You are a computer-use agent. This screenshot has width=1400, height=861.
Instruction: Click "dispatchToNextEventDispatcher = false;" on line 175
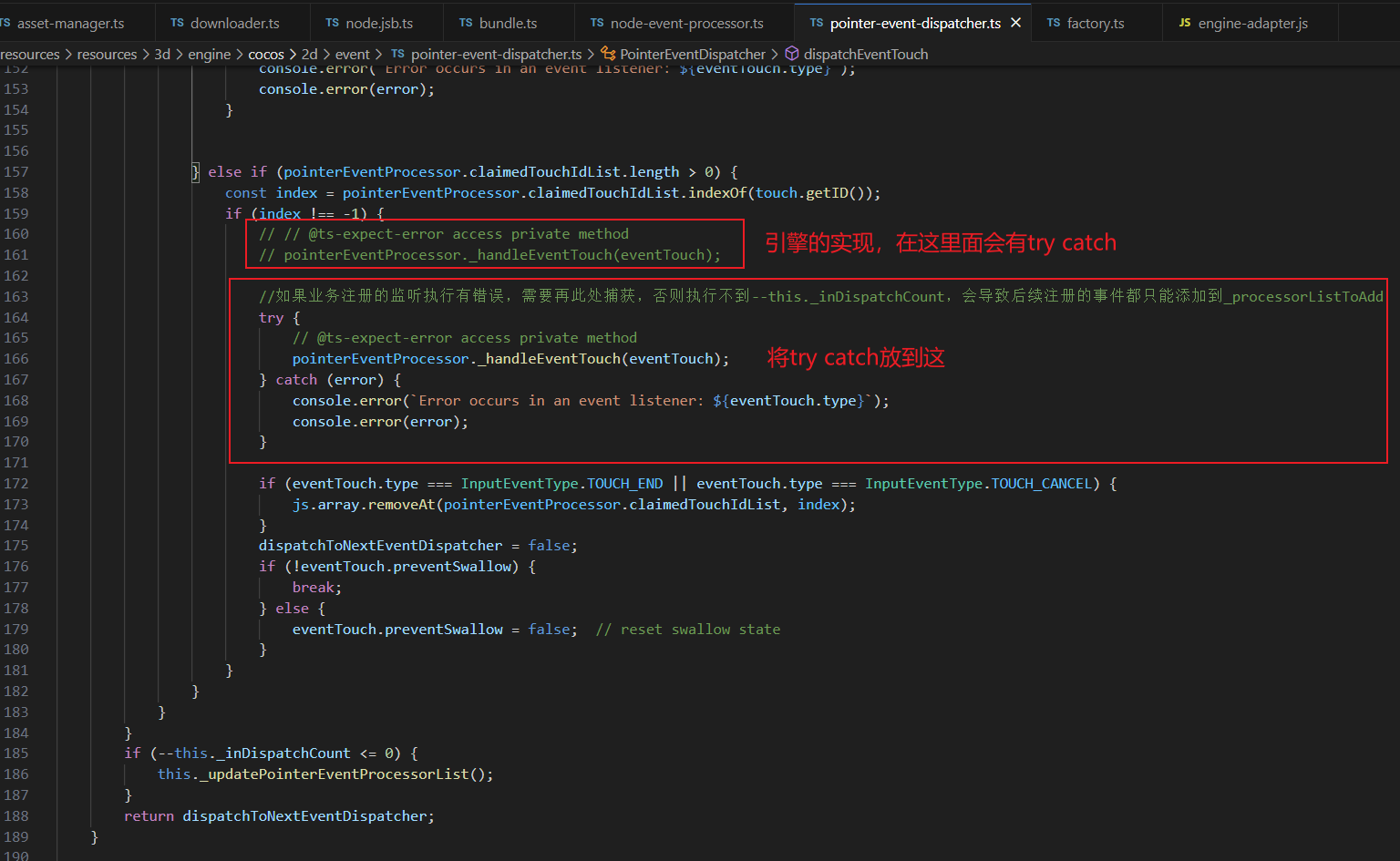(418, 546)
